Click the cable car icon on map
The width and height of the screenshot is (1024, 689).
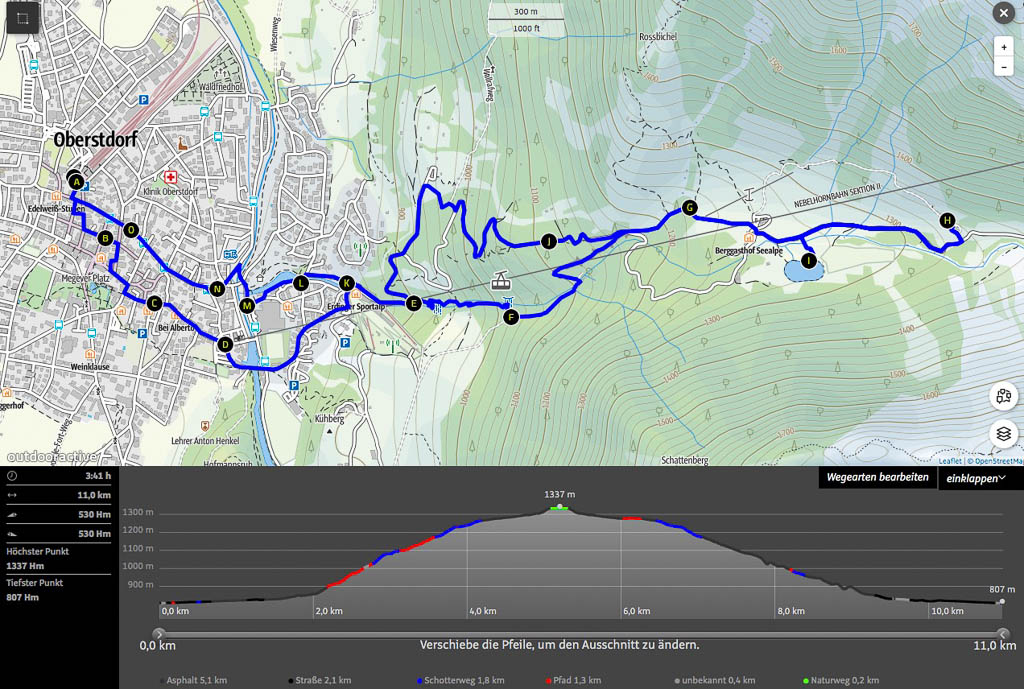500,283
